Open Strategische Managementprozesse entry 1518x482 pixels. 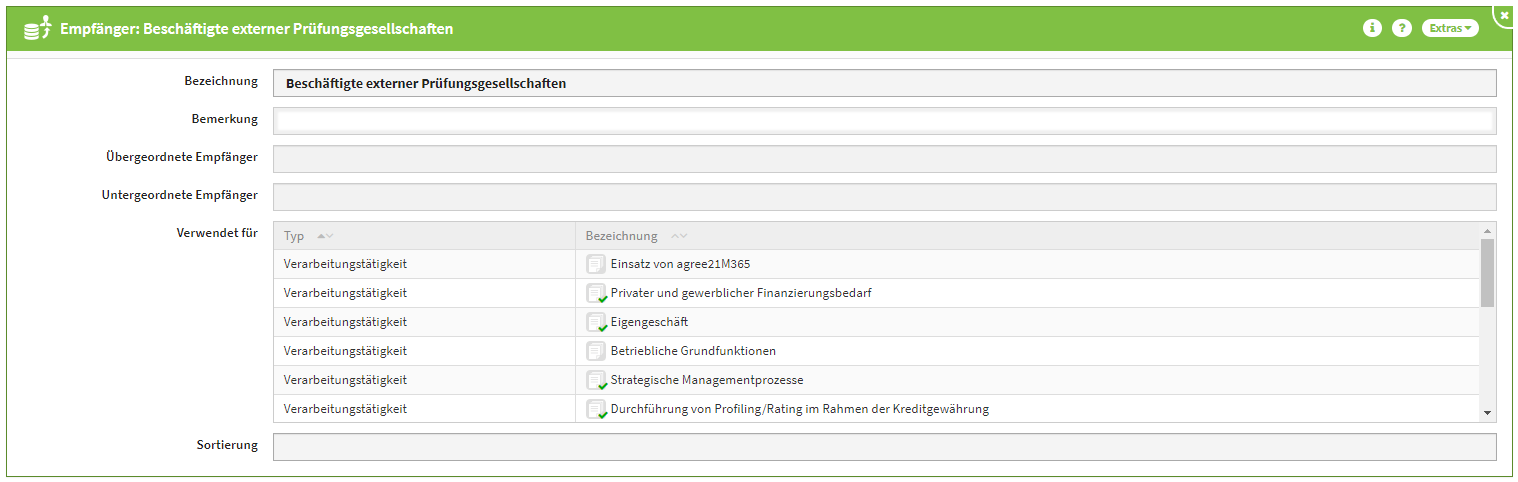pos(706,381)
